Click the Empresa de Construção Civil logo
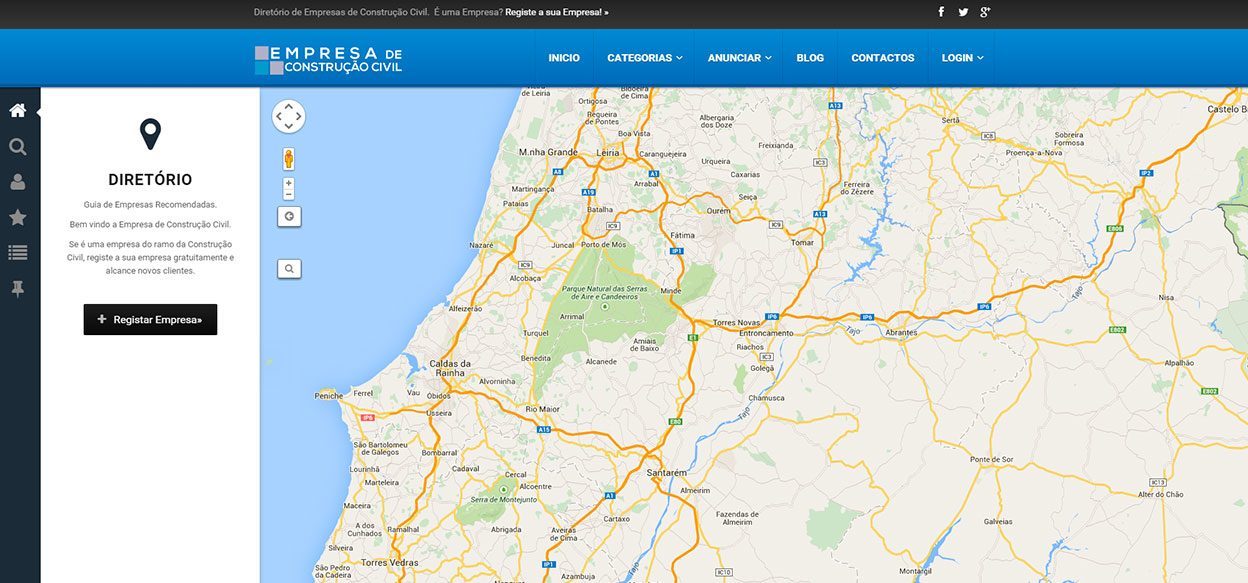Image resolution: width=1248 pixels, height=583 pixels. pyautogui.click(x=328, y=59)
